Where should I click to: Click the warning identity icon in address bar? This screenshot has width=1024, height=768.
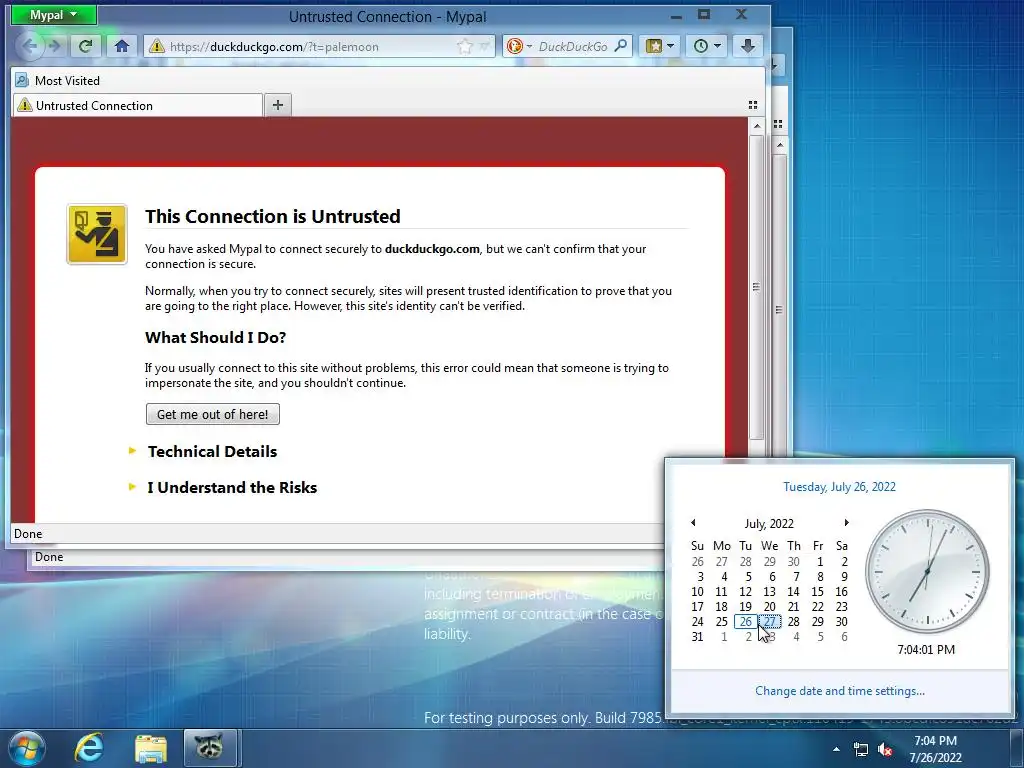(157, 46)
